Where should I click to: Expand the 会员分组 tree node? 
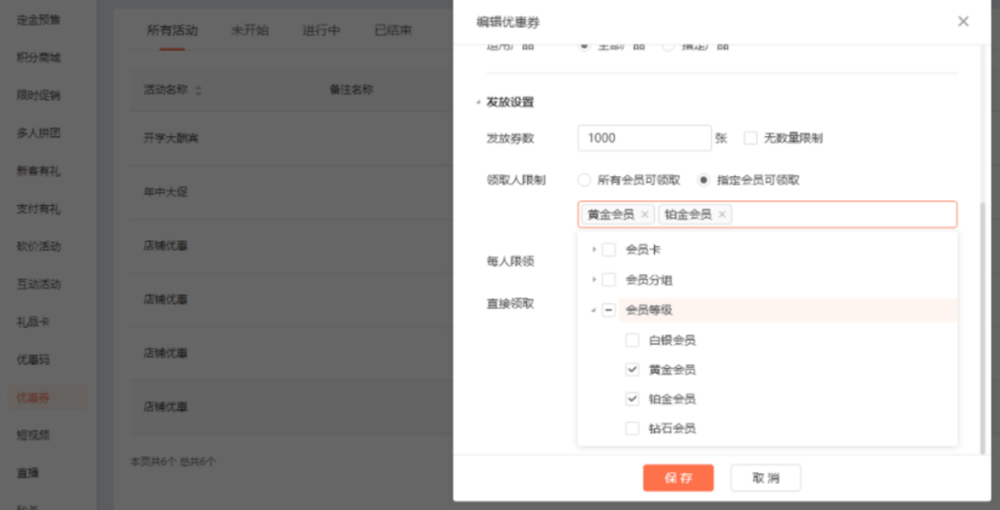point(594,279)
